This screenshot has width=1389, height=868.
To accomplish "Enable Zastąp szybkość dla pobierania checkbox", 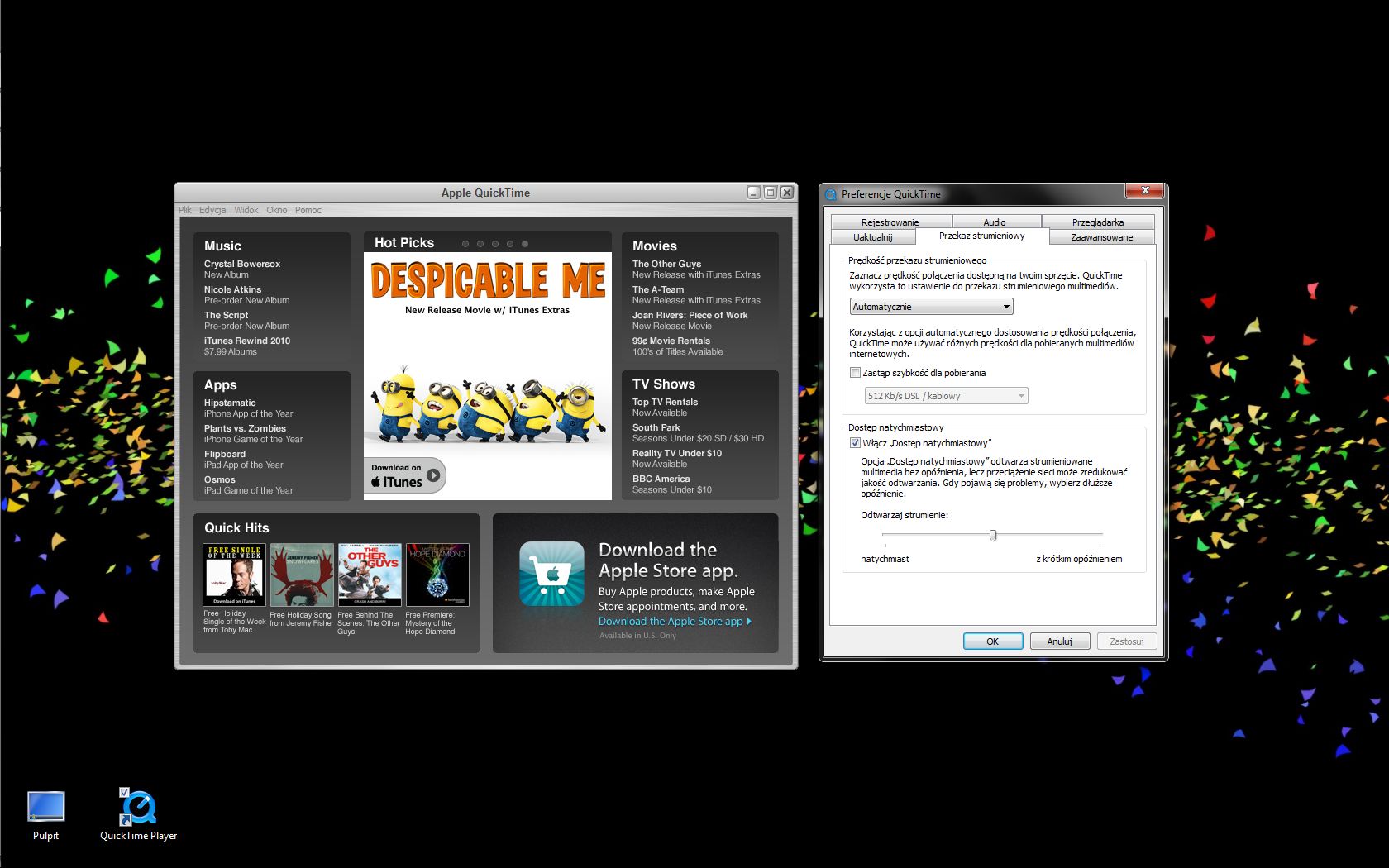I will [856, 373].
